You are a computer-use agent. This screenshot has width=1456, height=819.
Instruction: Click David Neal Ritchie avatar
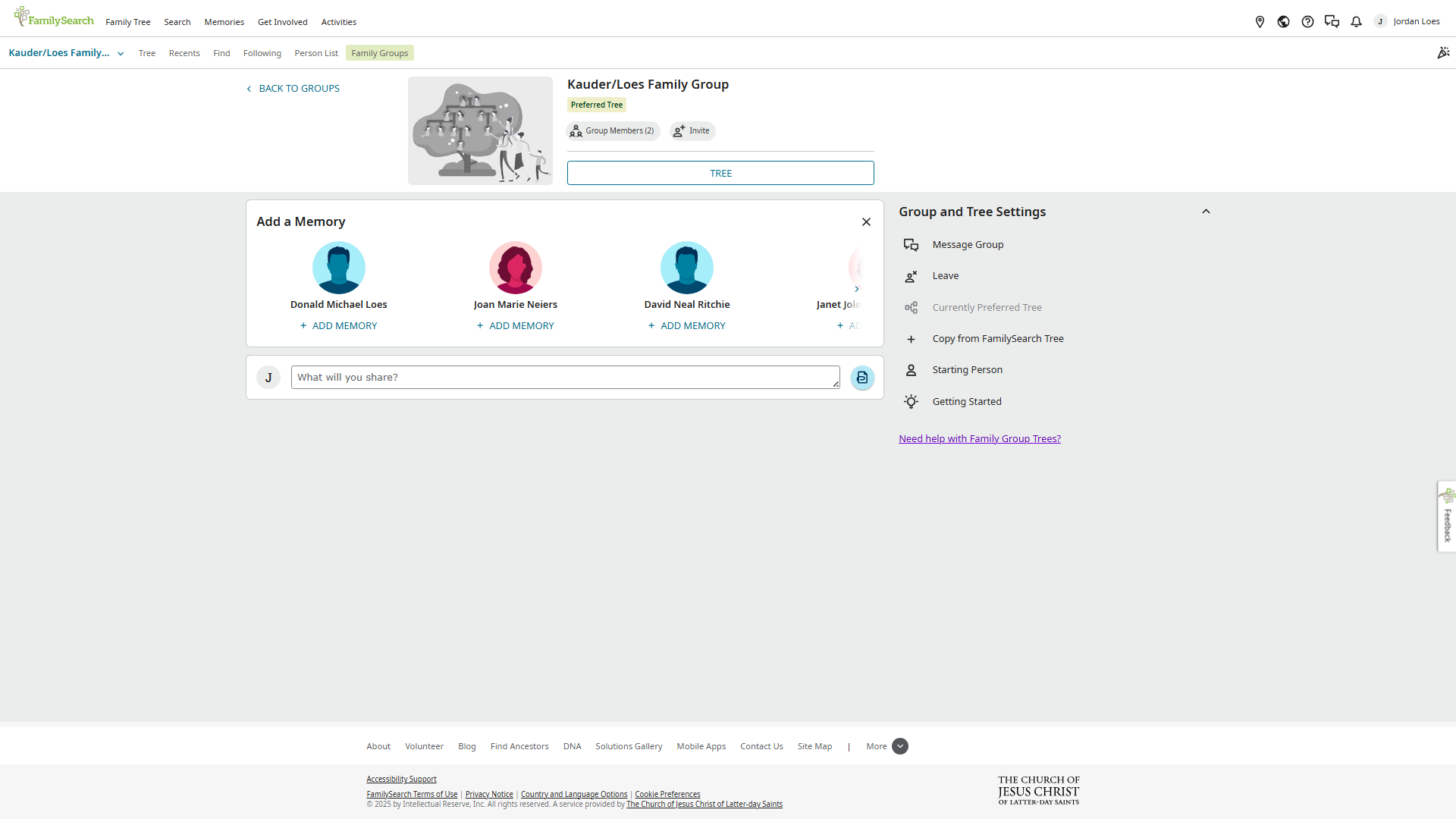(687, 268)
